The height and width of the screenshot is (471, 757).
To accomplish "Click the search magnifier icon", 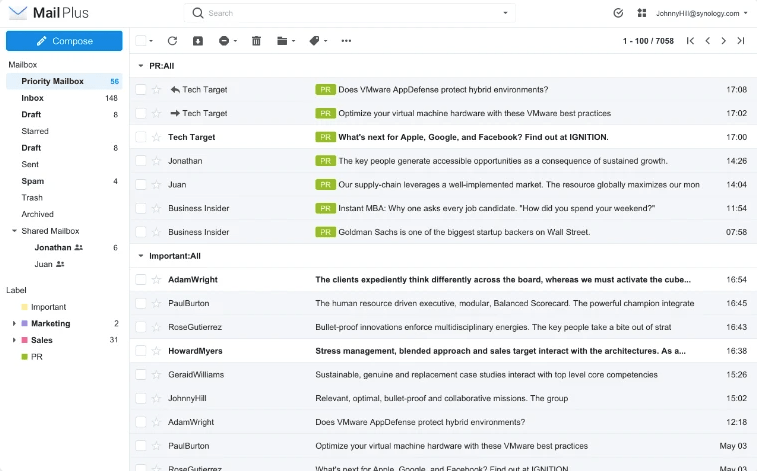I will click(x=197, y=13).
